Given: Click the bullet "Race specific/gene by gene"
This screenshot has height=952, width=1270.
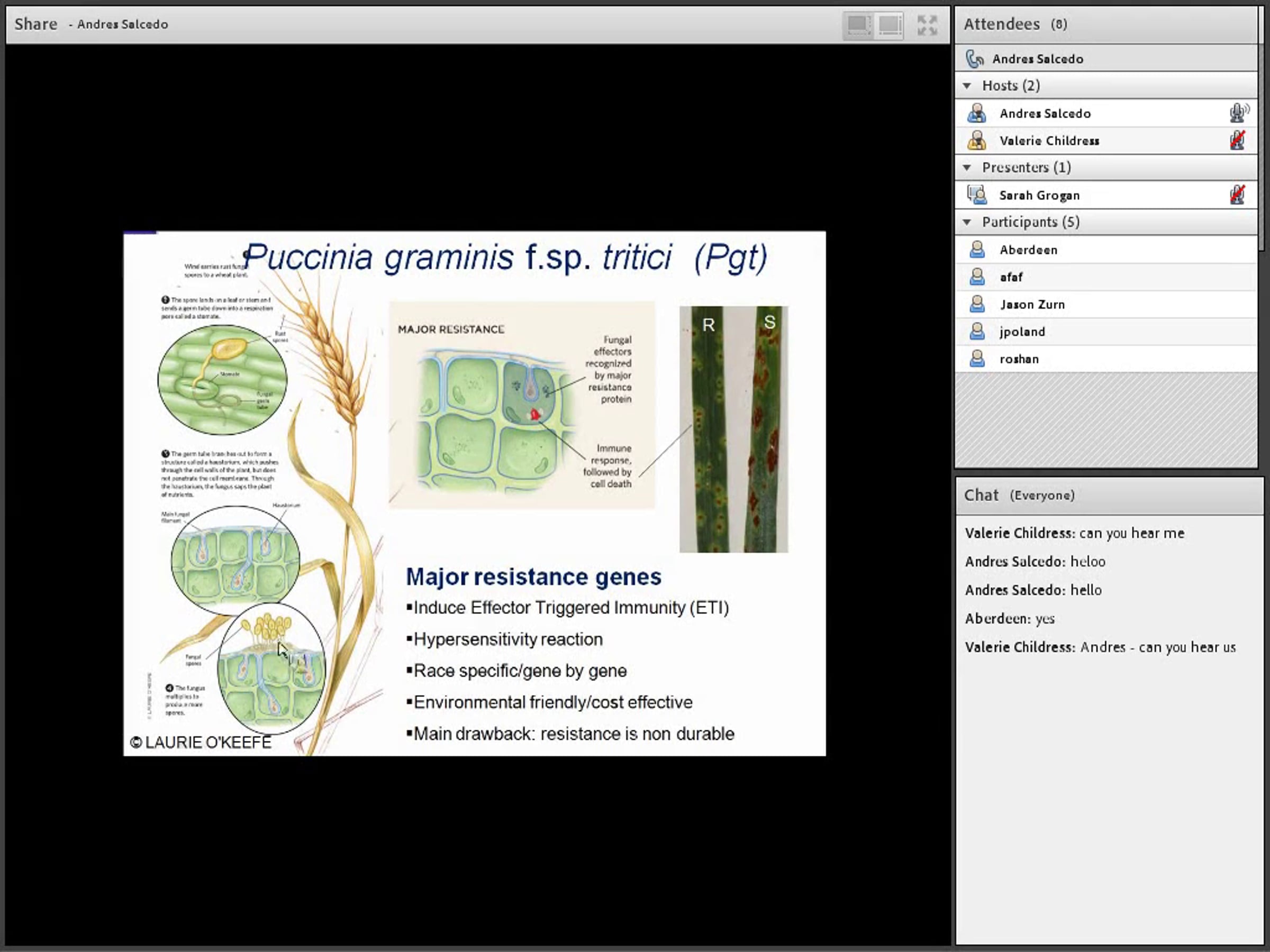Looking at the screenshot, I should coord(516,671).
